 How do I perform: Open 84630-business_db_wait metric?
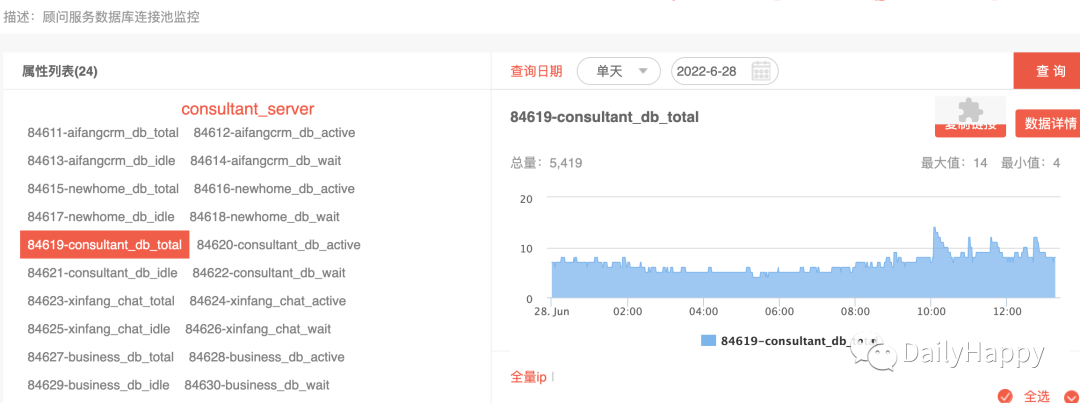(257, 385)
